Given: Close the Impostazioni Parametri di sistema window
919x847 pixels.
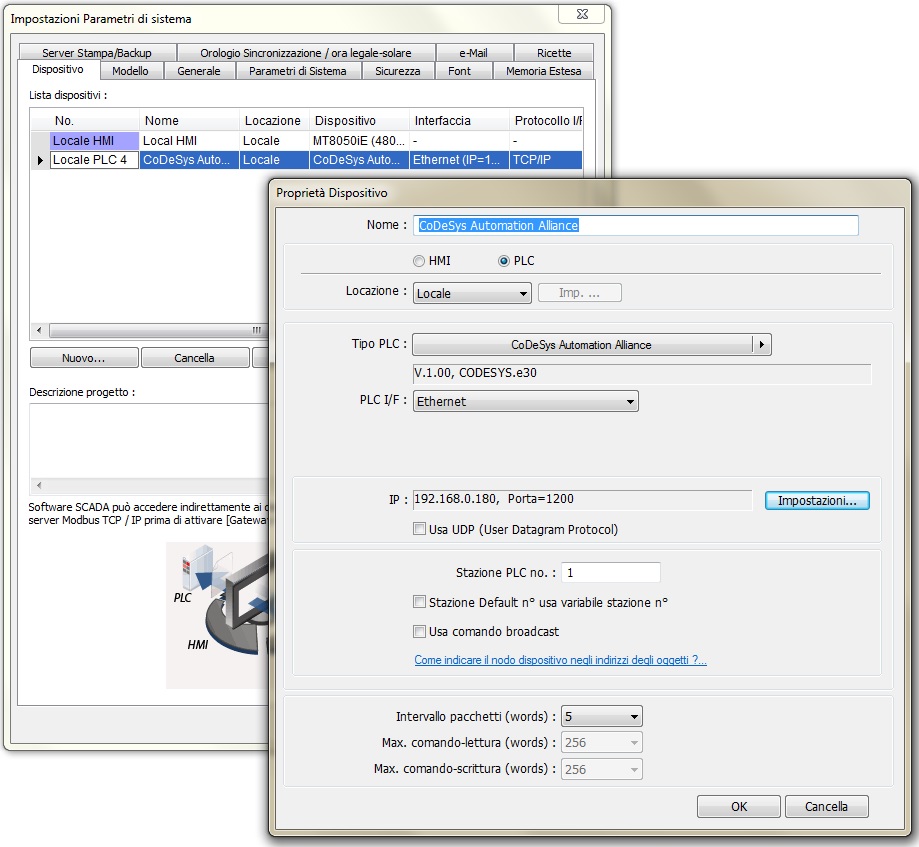Looking at the screenshot, I should point(582,14).
